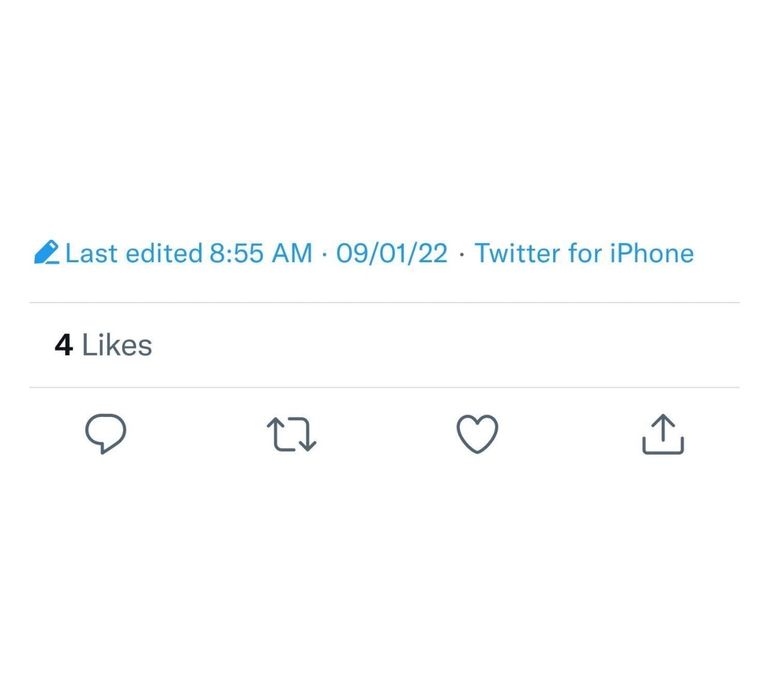Viewport: 768px width, 690px height.
Task: Tap the retweet arrows icon
Action: pyautogui.click(x=292, y=435)
